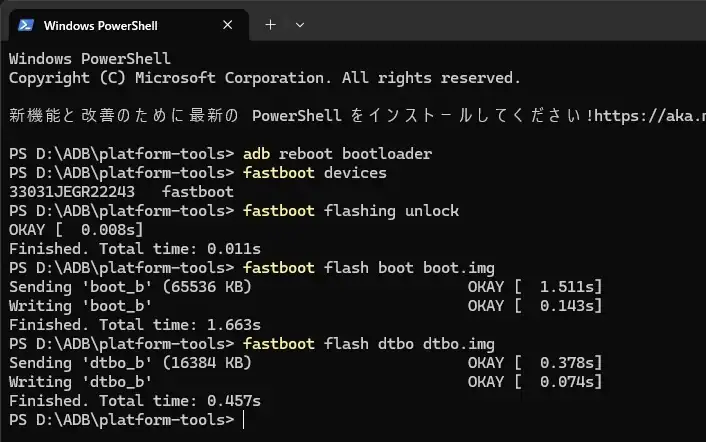This screenshot has height=442, width=706.
Task: Click the Sending 'boot_b' (65536 KB) line
Action: [x=130, y=287]
